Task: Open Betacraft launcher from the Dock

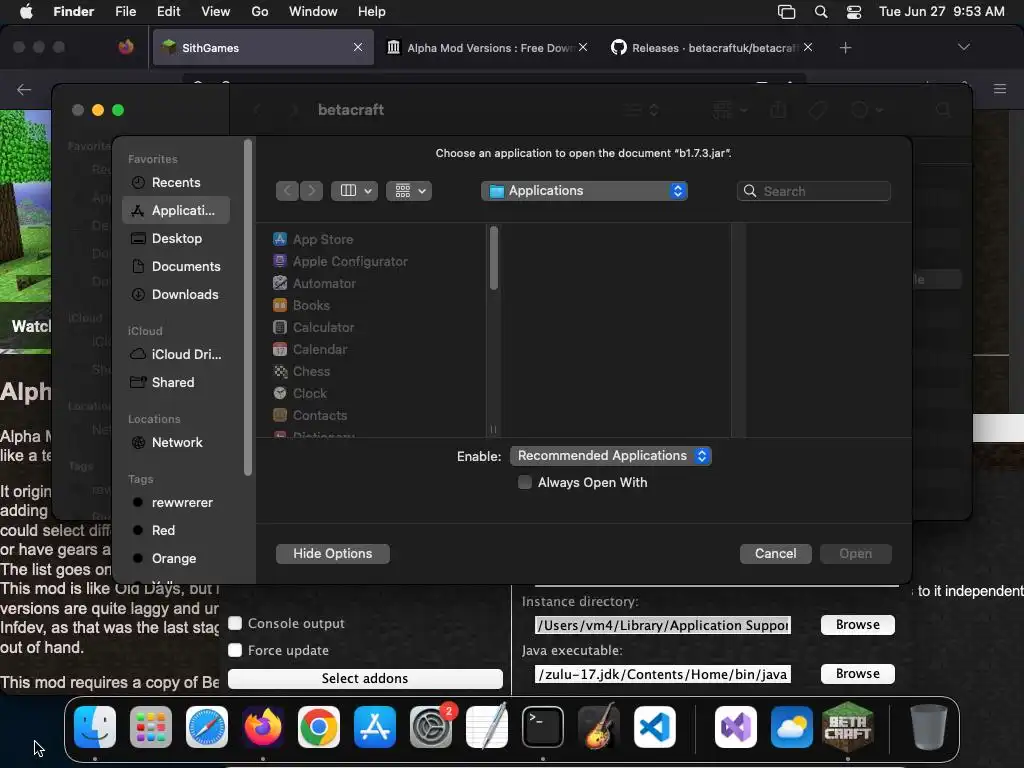Action: coord(848,727)
